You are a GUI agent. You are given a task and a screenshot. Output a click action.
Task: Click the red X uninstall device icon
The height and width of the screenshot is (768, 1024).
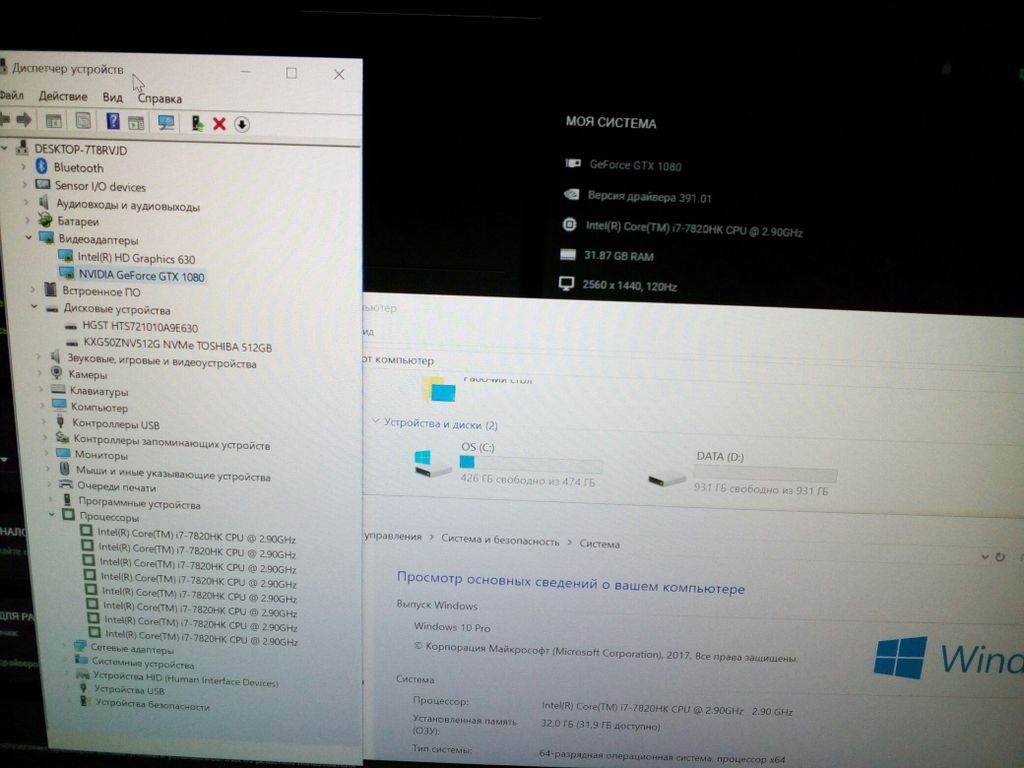pos(219,123)
